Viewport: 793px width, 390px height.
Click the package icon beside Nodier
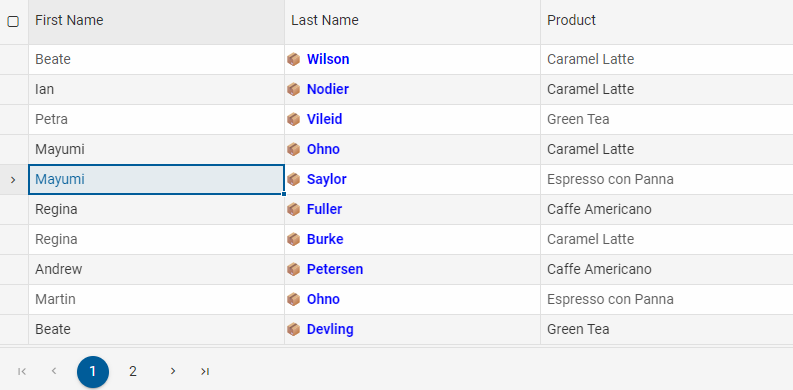293,90
